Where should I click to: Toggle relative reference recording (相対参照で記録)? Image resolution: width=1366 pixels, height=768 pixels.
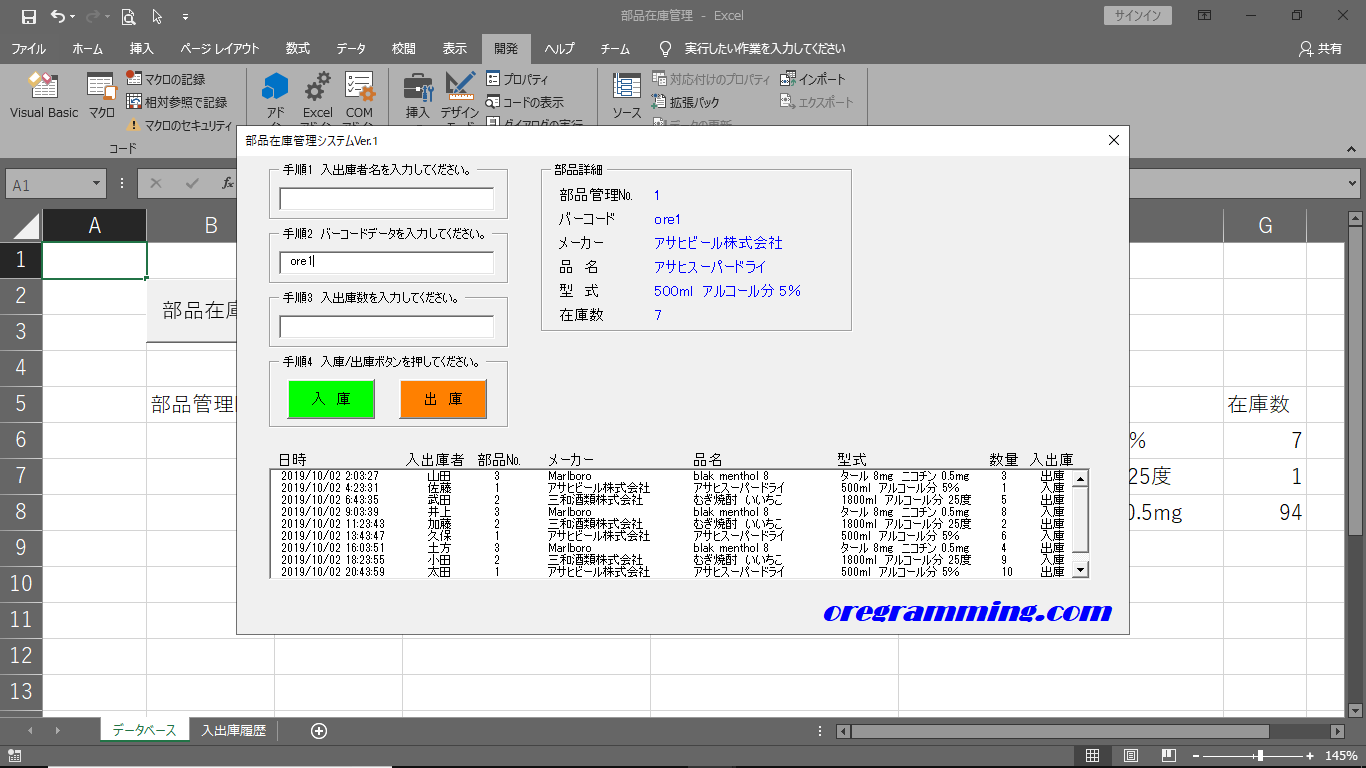[x=176, y=102]
